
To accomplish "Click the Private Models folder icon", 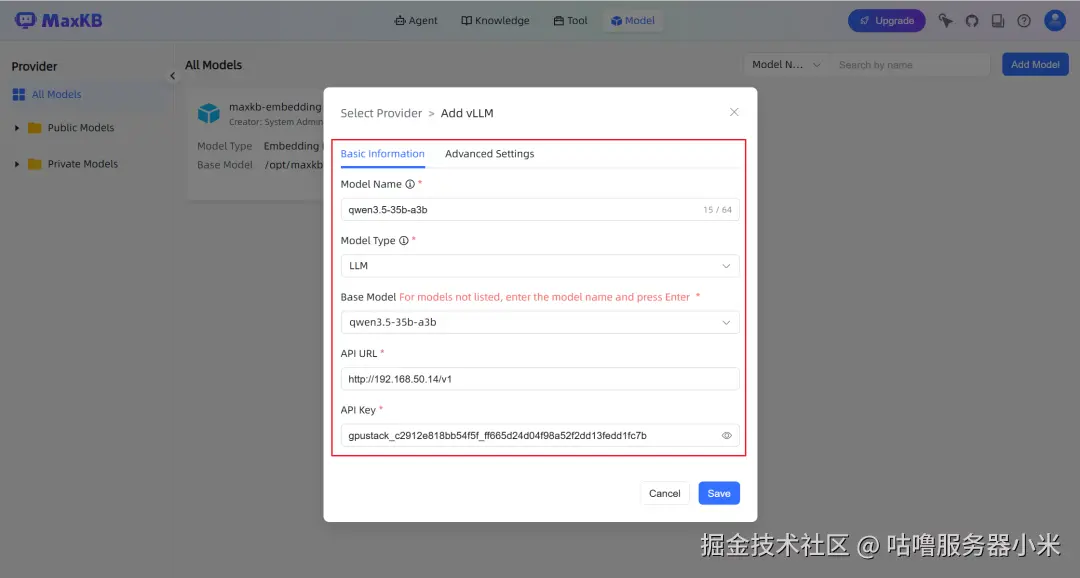I will [34, 164].
